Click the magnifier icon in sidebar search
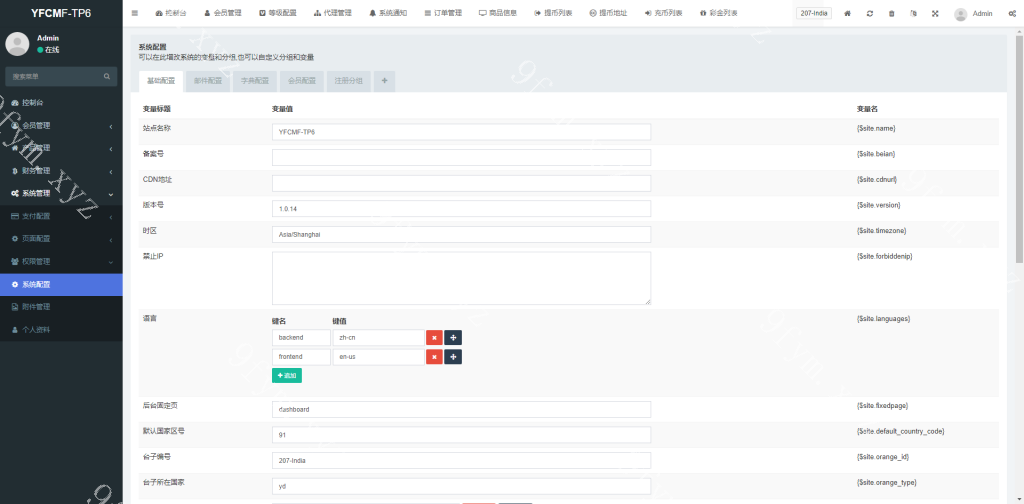Image resolution: width=1024 pixels, height=504 pixels. tap(107, 76)
